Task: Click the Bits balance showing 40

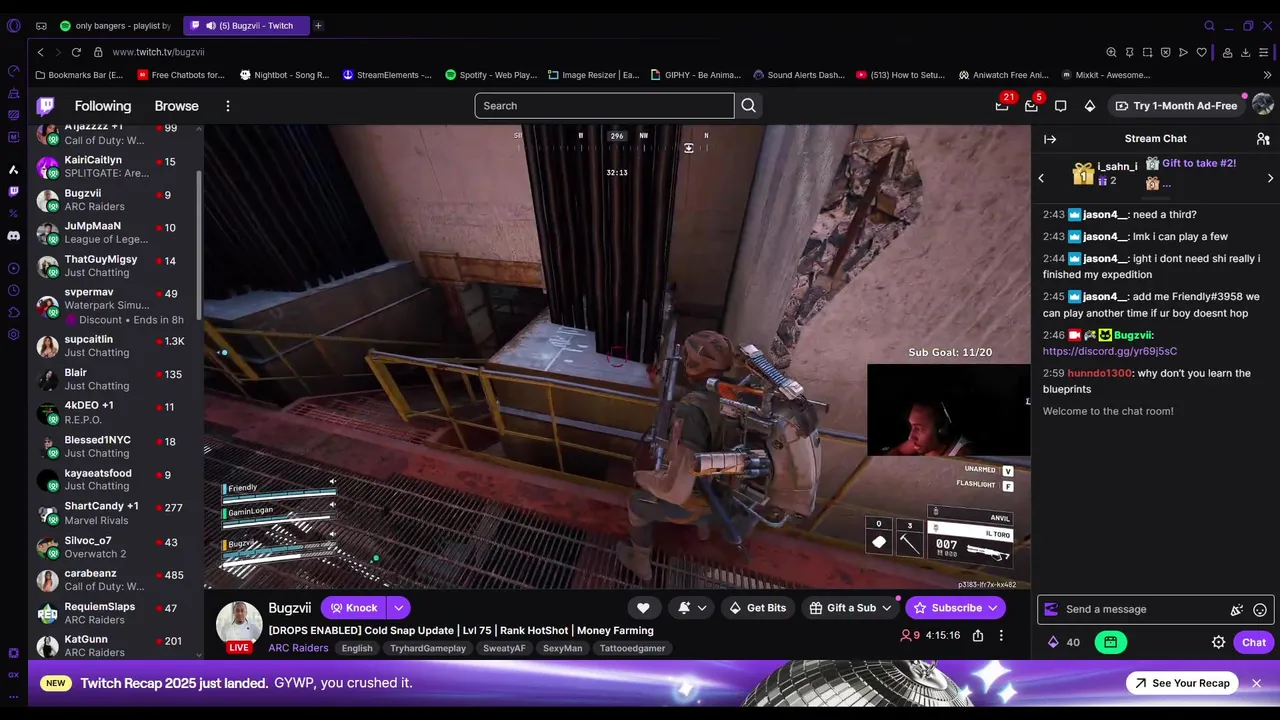Action: click(x=1062, y=643)
